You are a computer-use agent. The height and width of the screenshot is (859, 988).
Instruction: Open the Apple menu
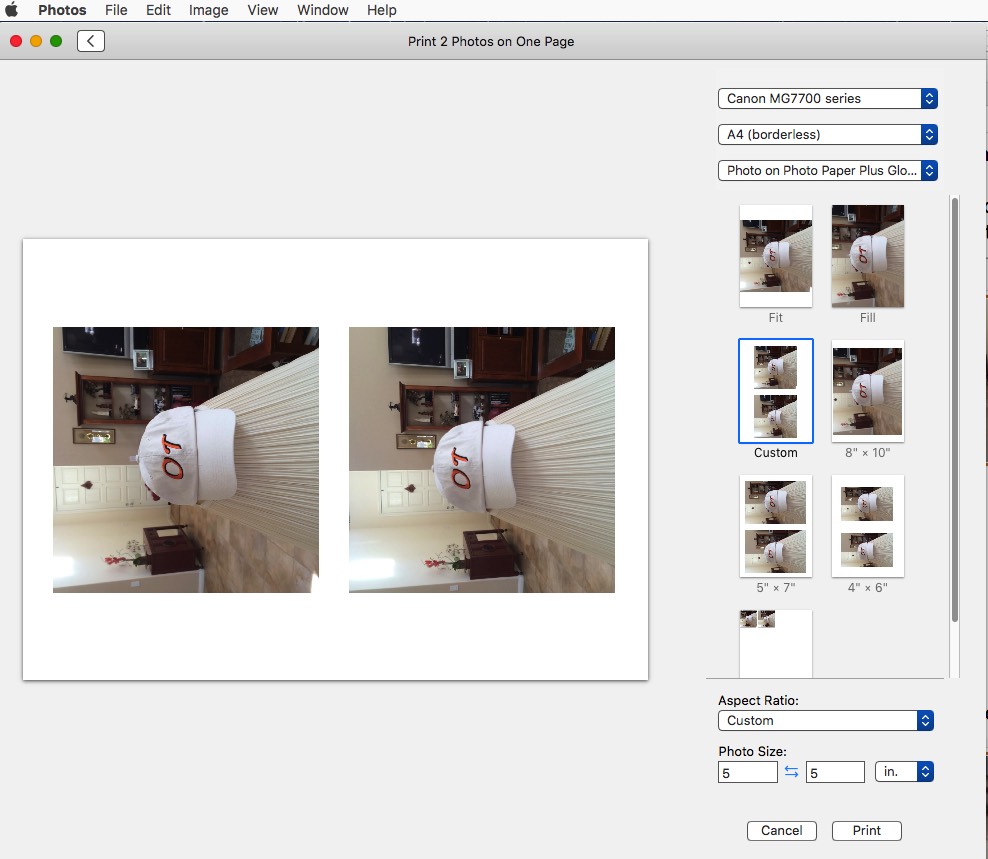pyautogui.click(x=12, y=10)
